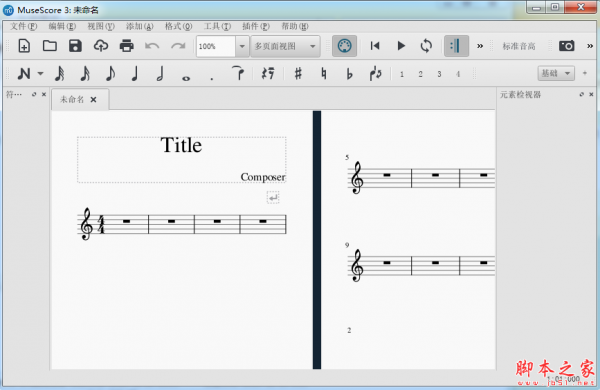Take a snapshot with the camera icon
Screen dimensions: 600x390
pos(566,46)
